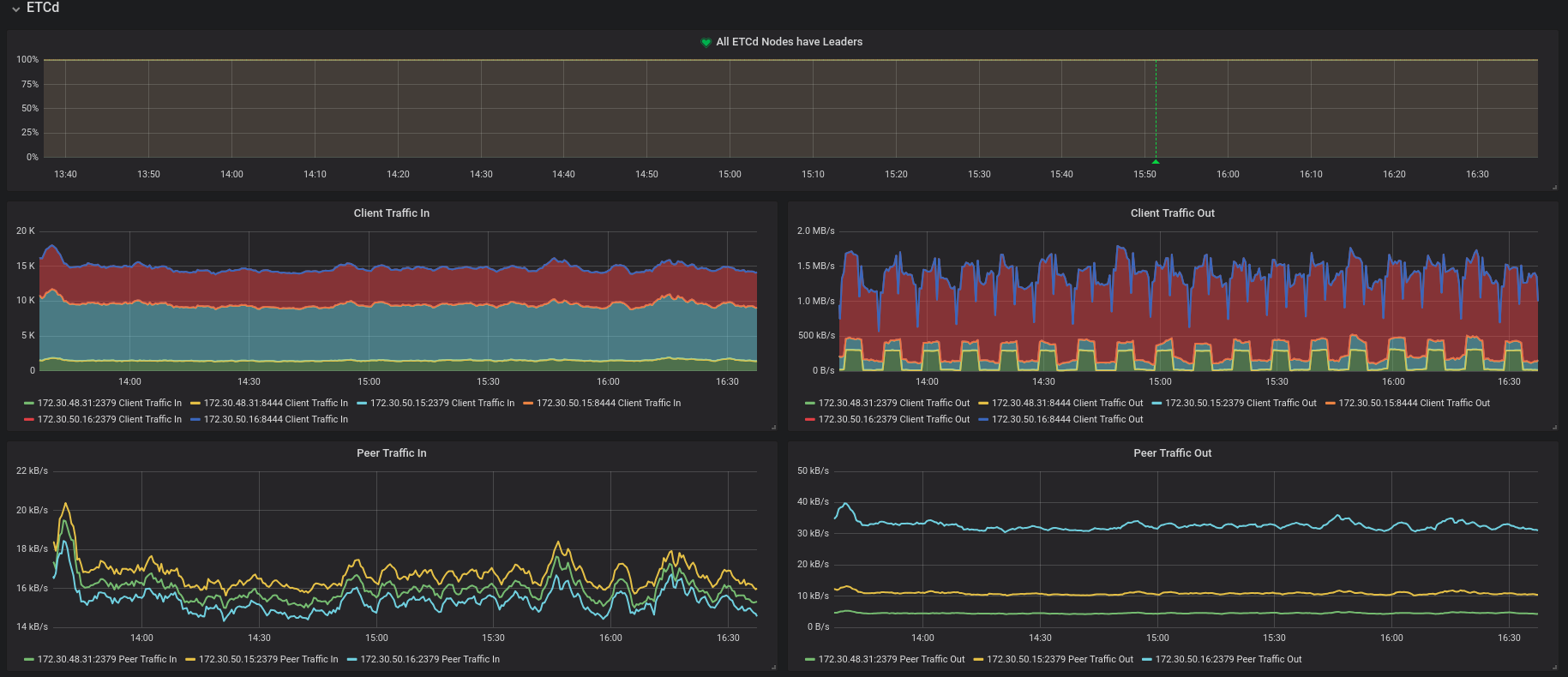
Task: Click resize handle of Client Traffic Out panel
Action: (x=1554, y=427)
